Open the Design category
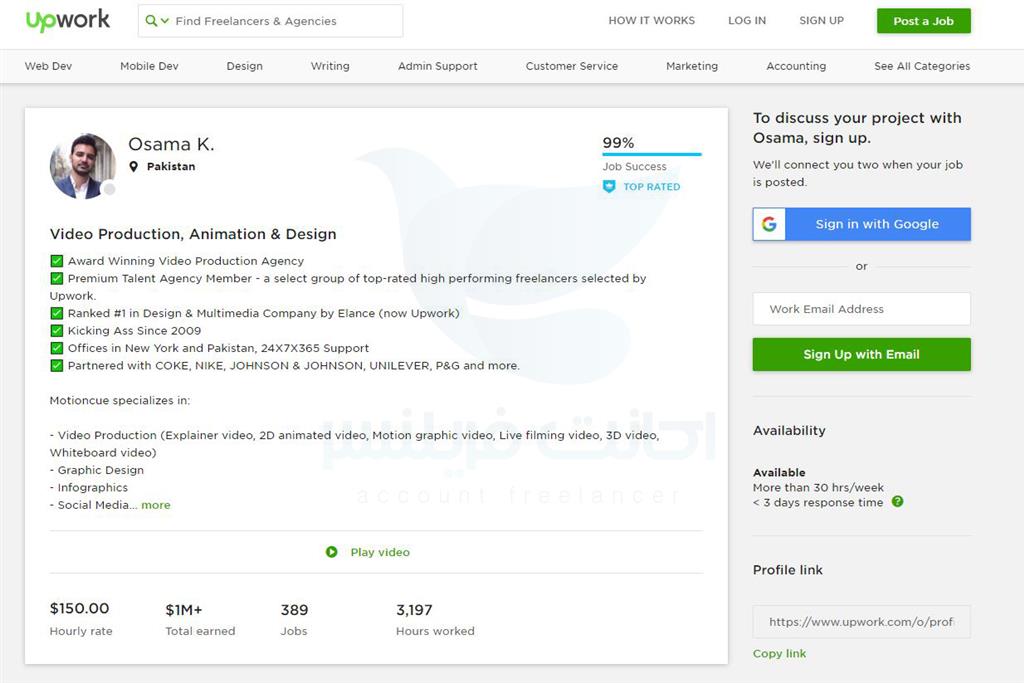The width and height of the screenshot is (1024, 683). click(x=244, y=66)
